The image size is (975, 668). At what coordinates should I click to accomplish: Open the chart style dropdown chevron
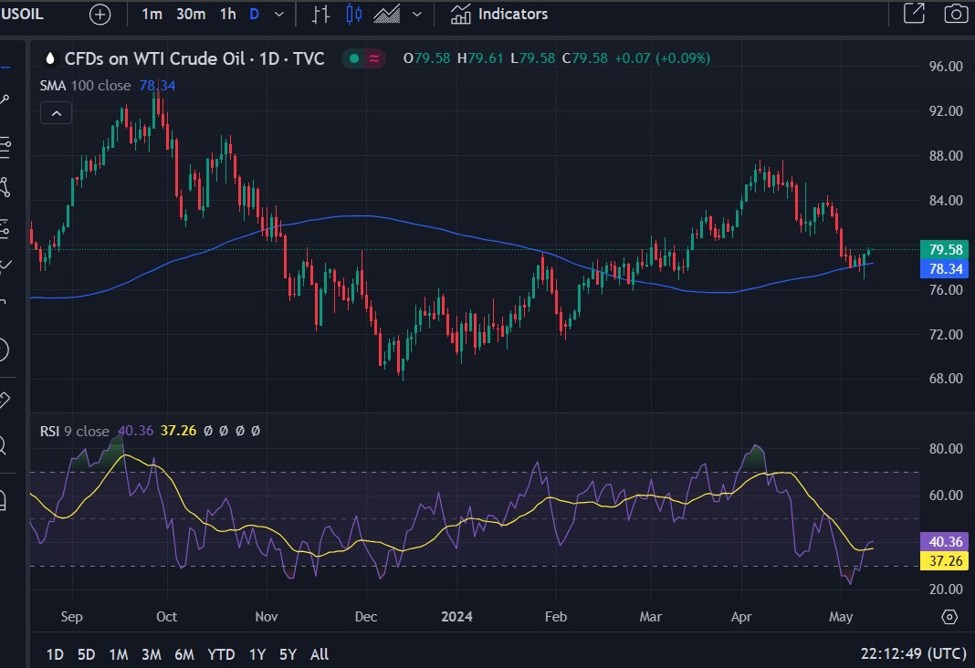point(418,14)
